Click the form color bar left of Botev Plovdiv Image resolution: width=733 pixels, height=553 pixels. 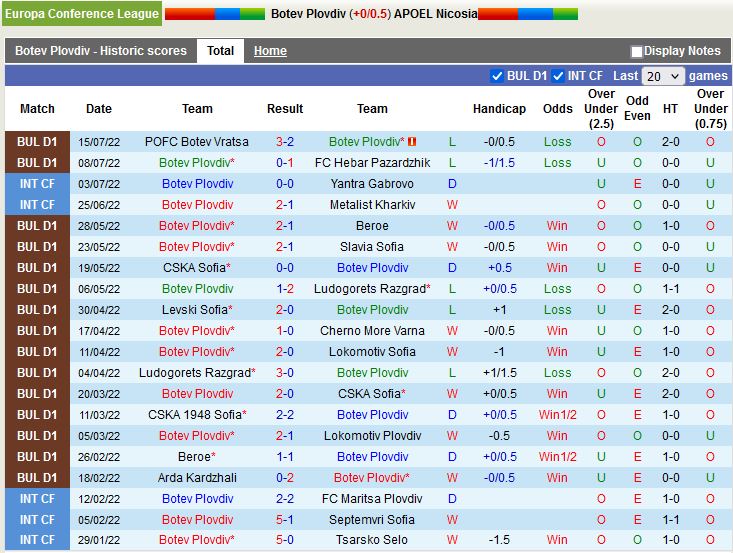[214, 14]
